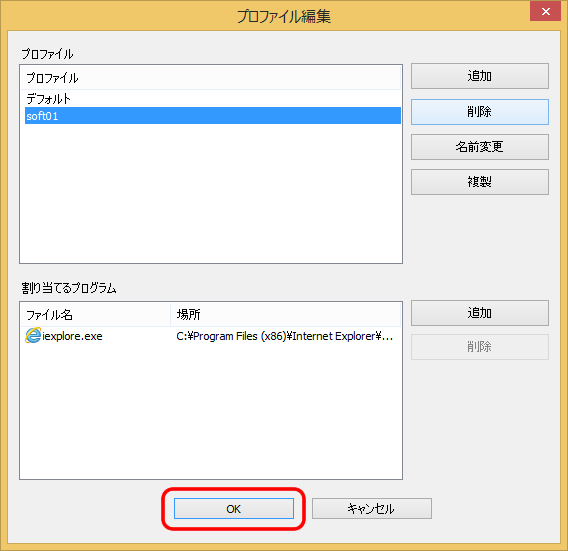Click empty area in assigned programs list

click(211, 409)
